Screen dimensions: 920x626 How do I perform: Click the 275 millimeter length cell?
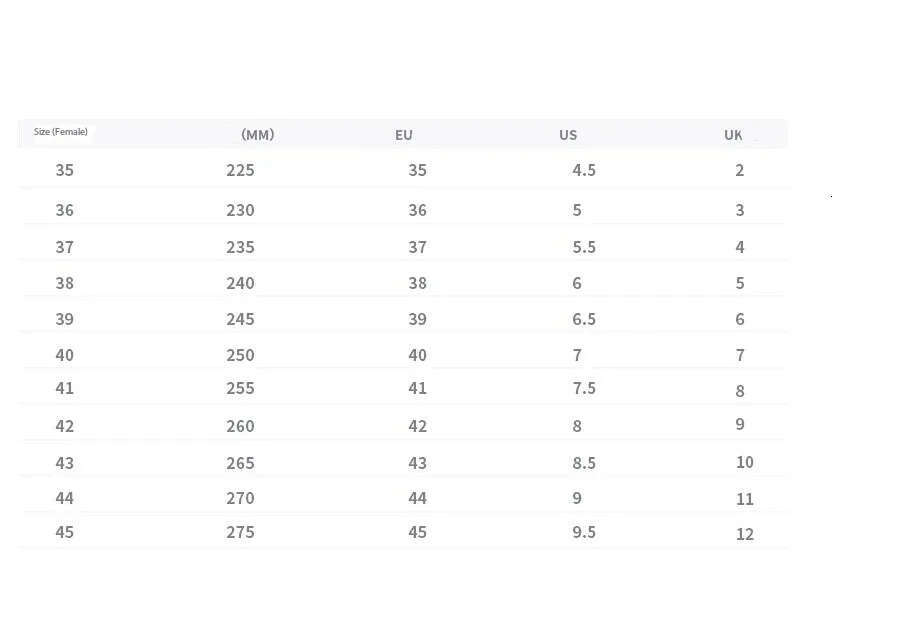click(240, 533)
